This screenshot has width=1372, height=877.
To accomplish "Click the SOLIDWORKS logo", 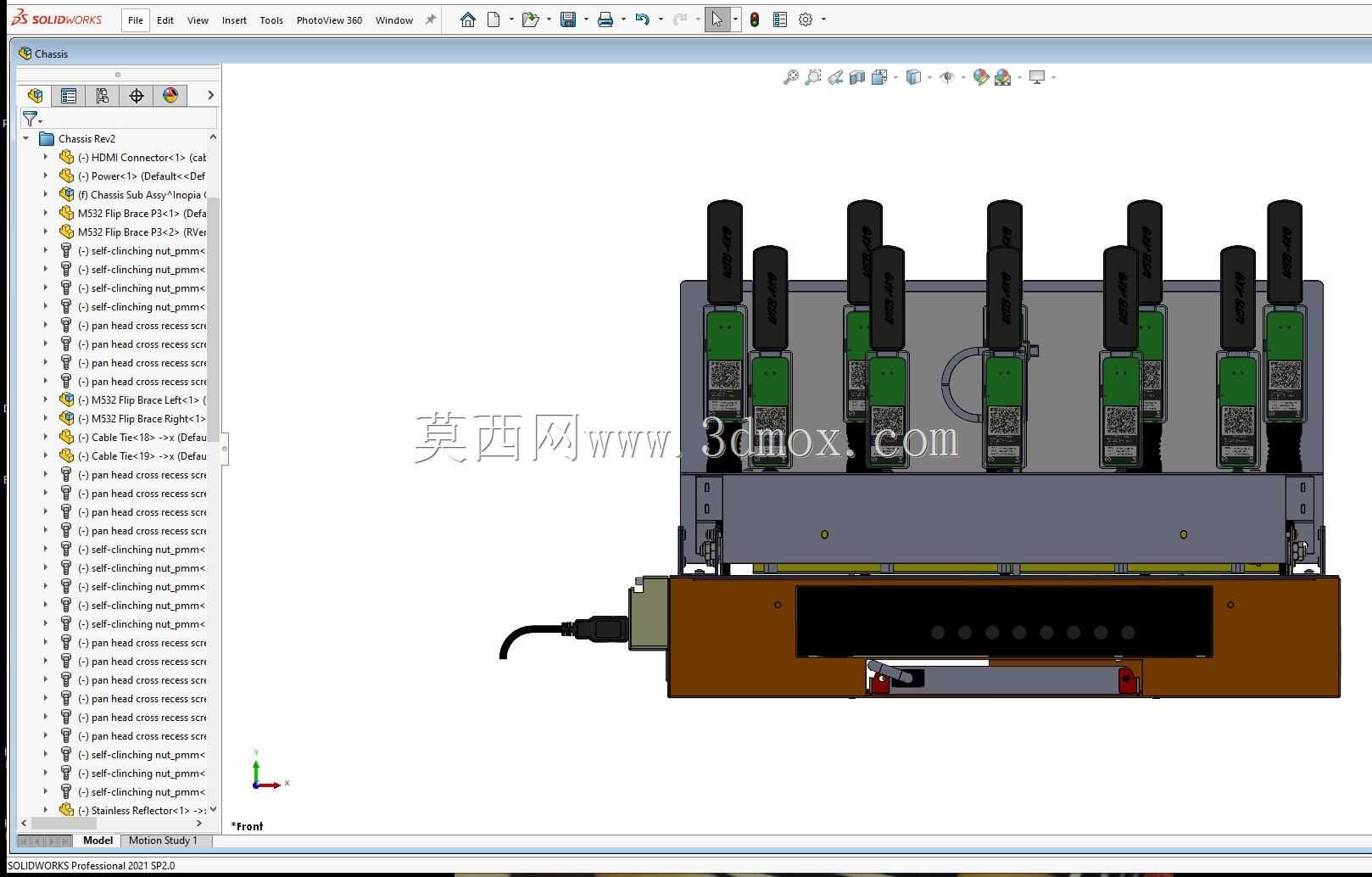I will (x=57, y=19).
